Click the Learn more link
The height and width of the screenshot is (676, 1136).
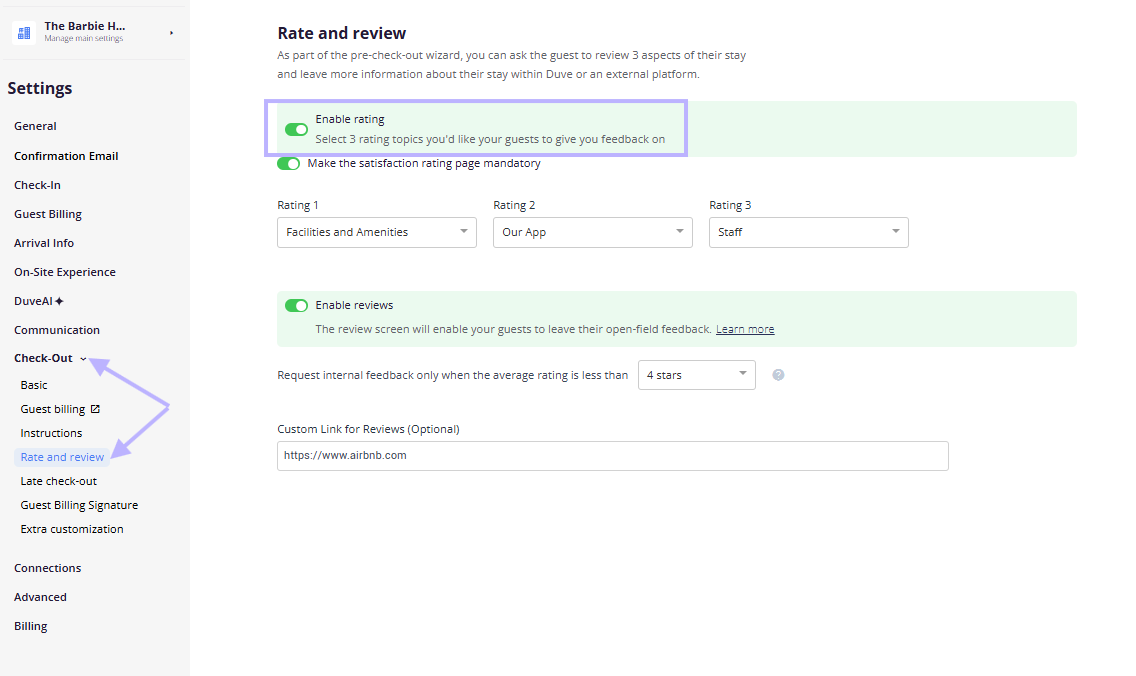coord(745,329)
